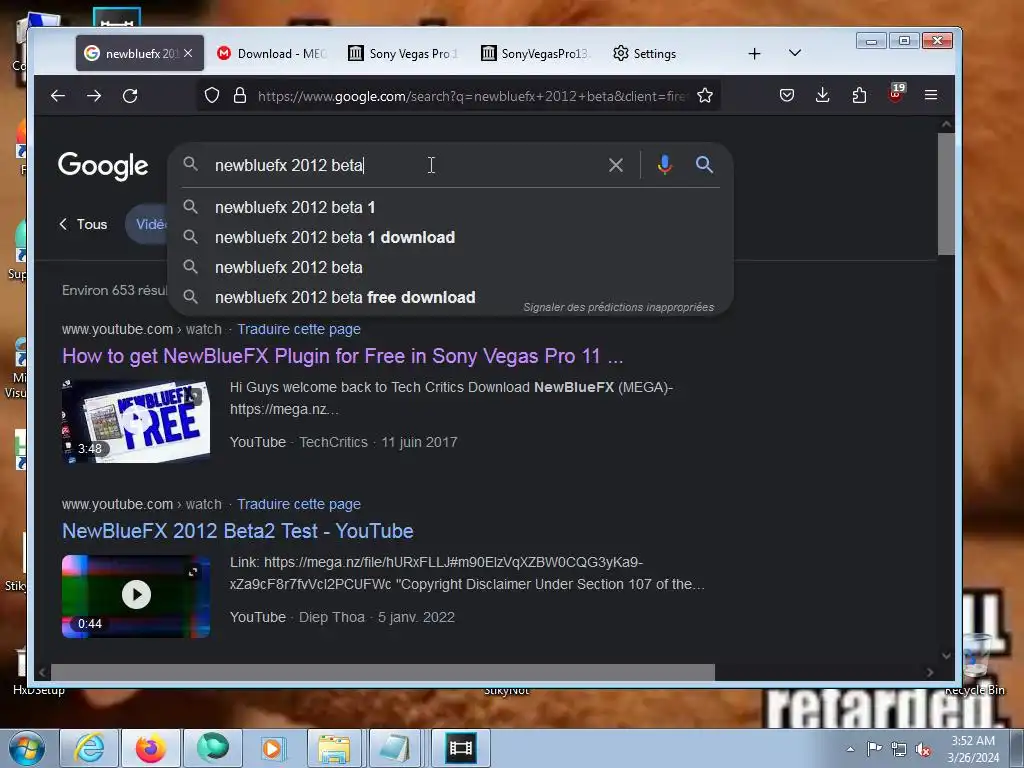Clear the search box with X
The image size is (1024, 768).
pos(616,165)
